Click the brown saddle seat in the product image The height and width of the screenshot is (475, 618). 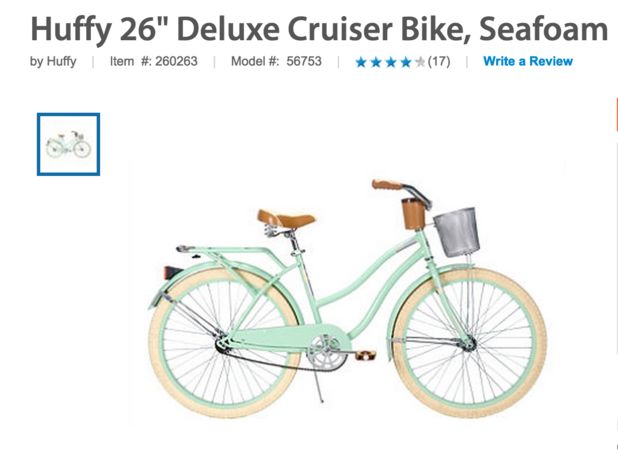click(x=286, y=219)
